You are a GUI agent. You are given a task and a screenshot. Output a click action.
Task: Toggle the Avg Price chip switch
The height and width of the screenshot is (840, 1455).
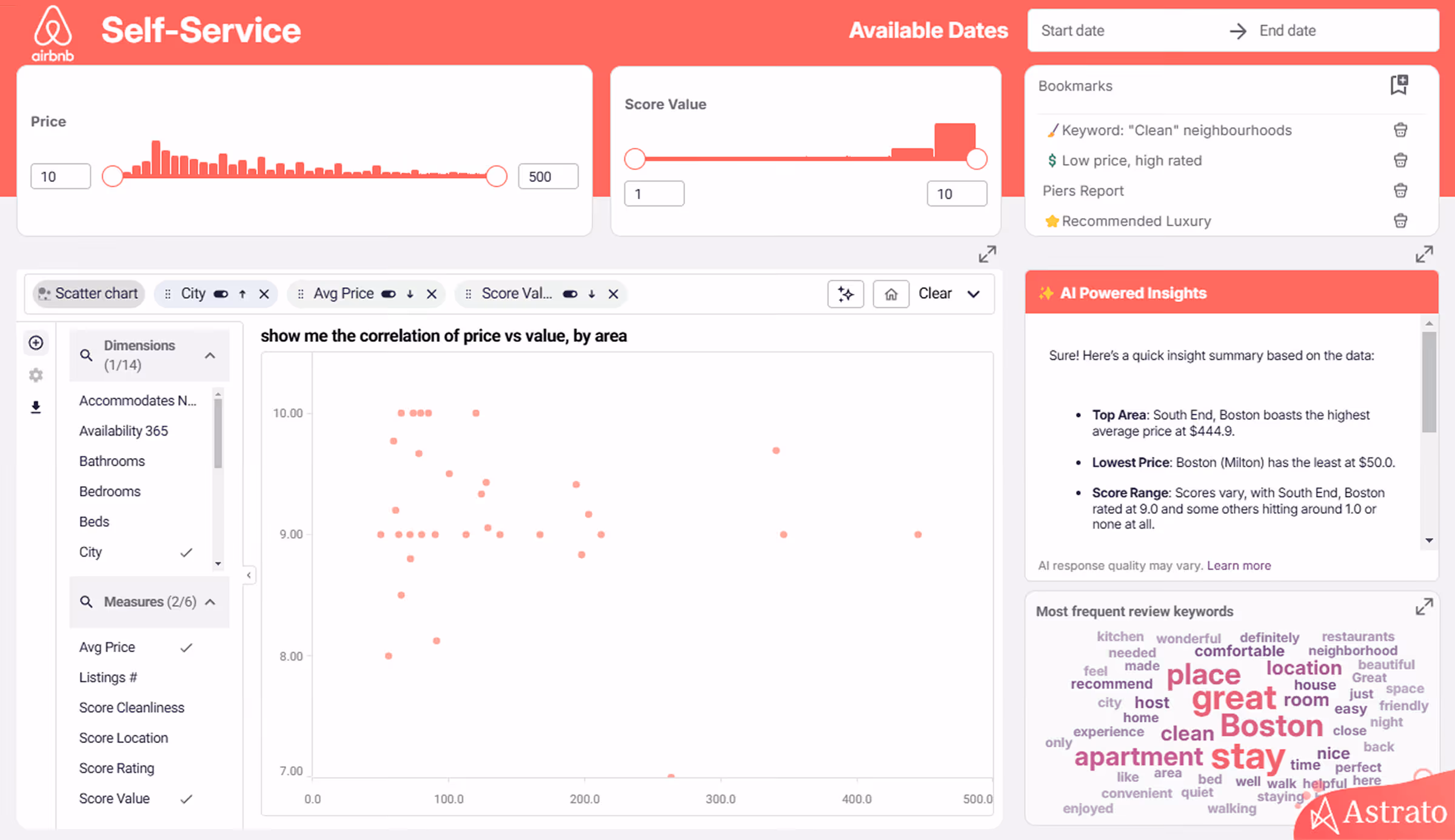point(389,294)
